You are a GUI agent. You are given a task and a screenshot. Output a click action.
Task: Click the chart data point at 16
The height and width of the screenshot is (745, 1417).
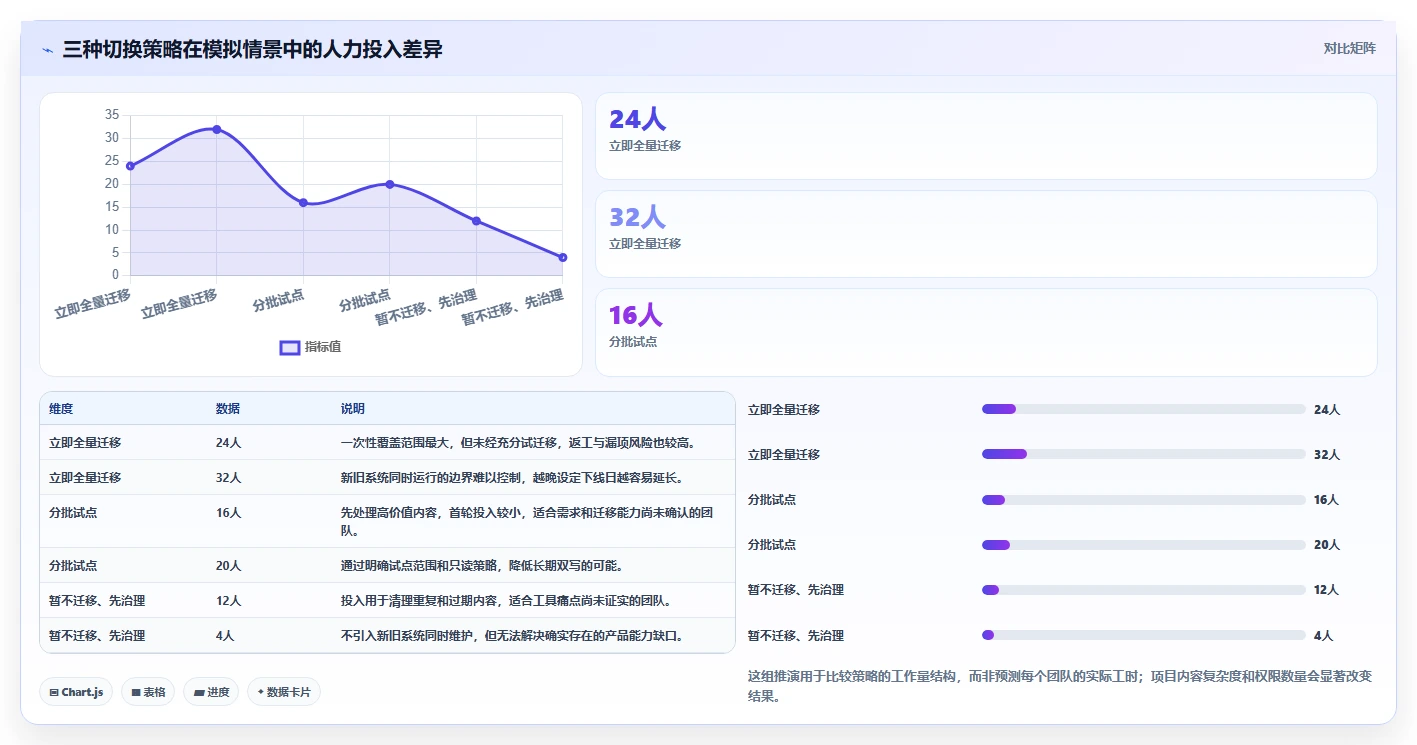[x=303, y=202]
